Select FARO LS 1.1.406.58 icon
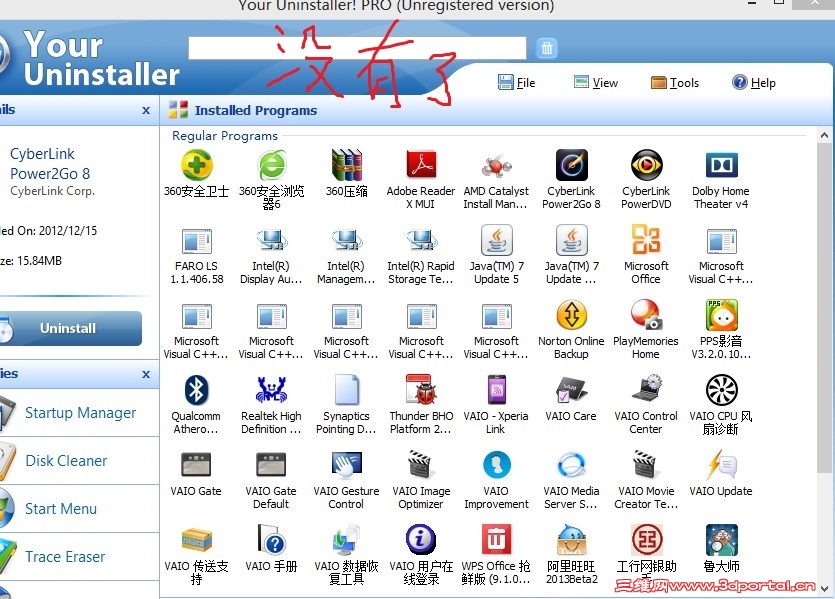The image size is (835, 599). [x=197, y=241]
